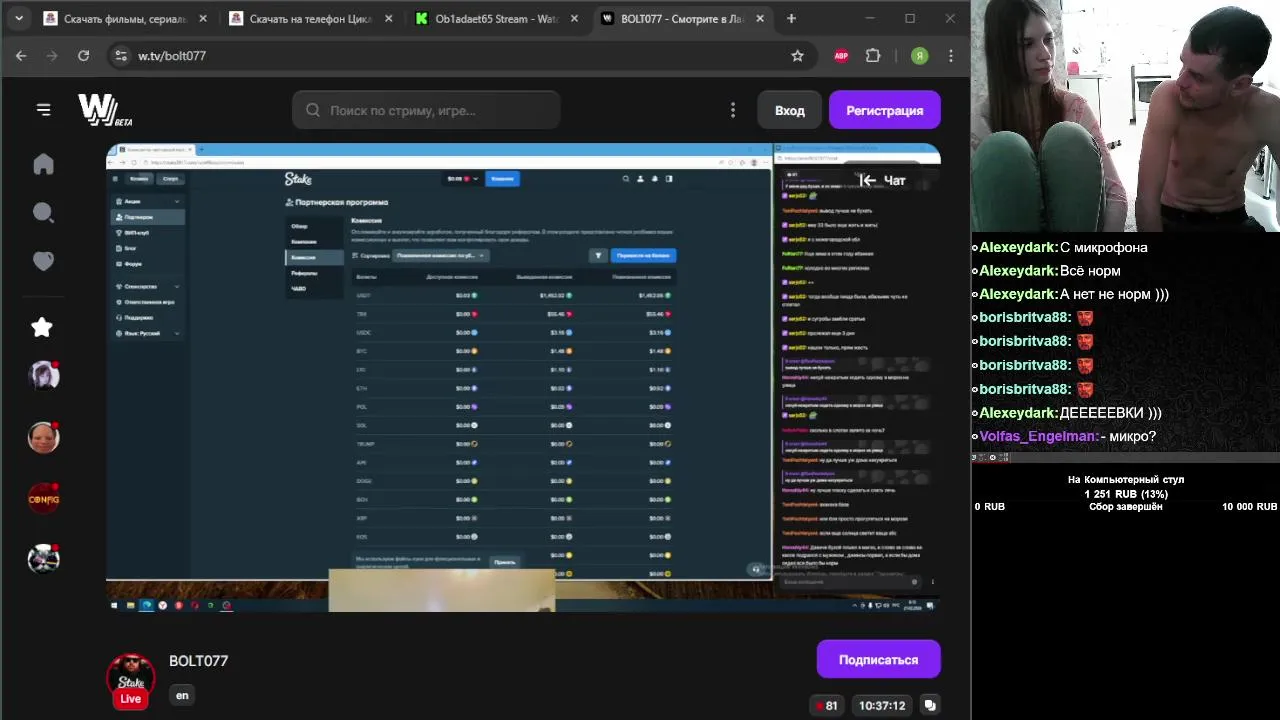Open the extensions puzzle icon
1280x720 pixels.
coord(873,56)
